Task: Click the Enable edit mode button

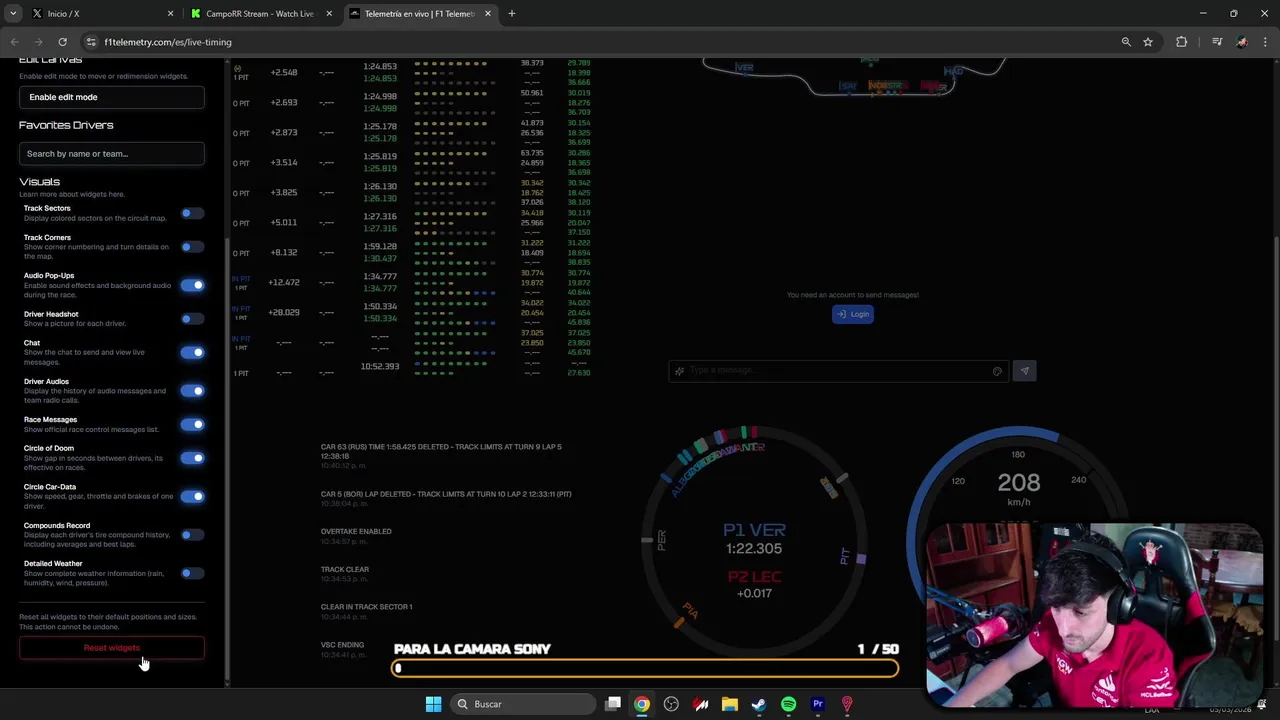Action: (112, 97)
